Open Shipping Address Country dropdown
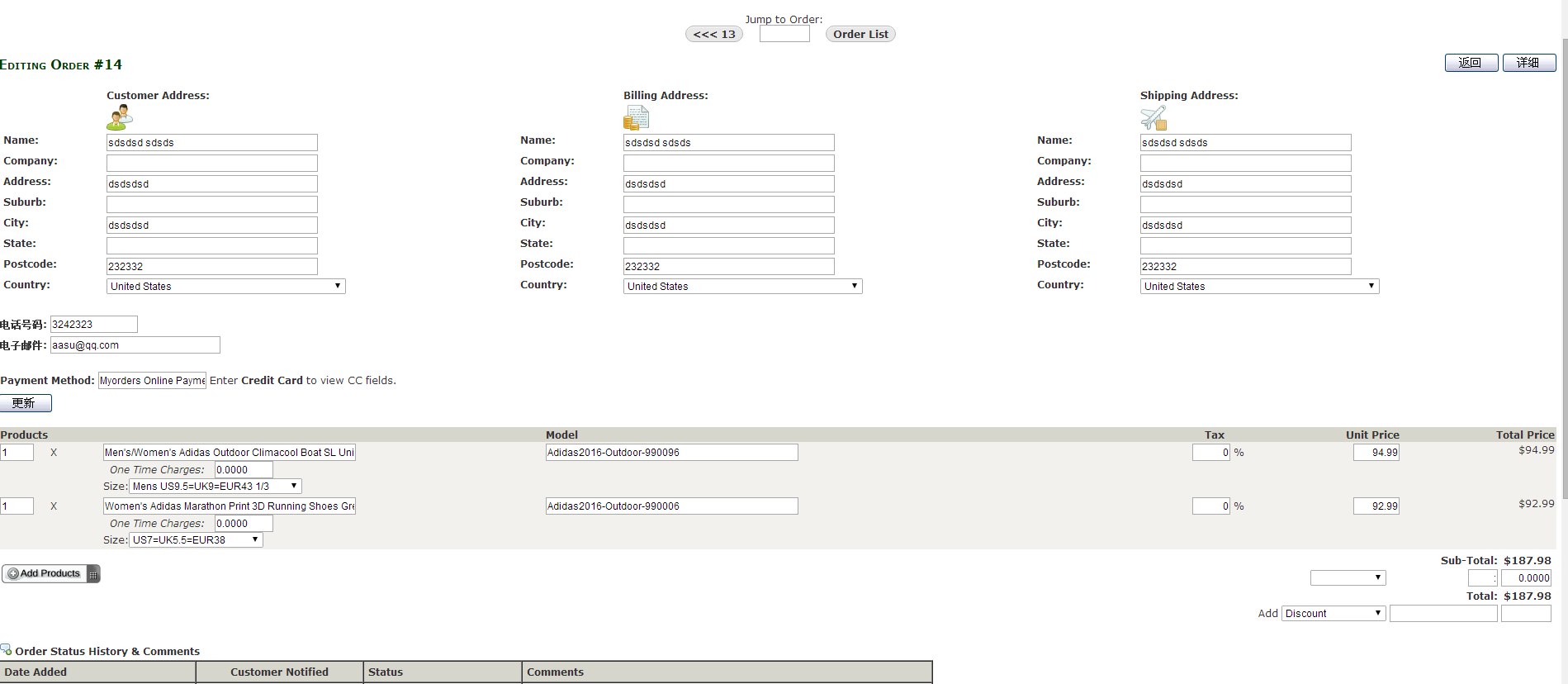Image resolution: width=1568 pixels, height=684 pixels. [1259, 287]
